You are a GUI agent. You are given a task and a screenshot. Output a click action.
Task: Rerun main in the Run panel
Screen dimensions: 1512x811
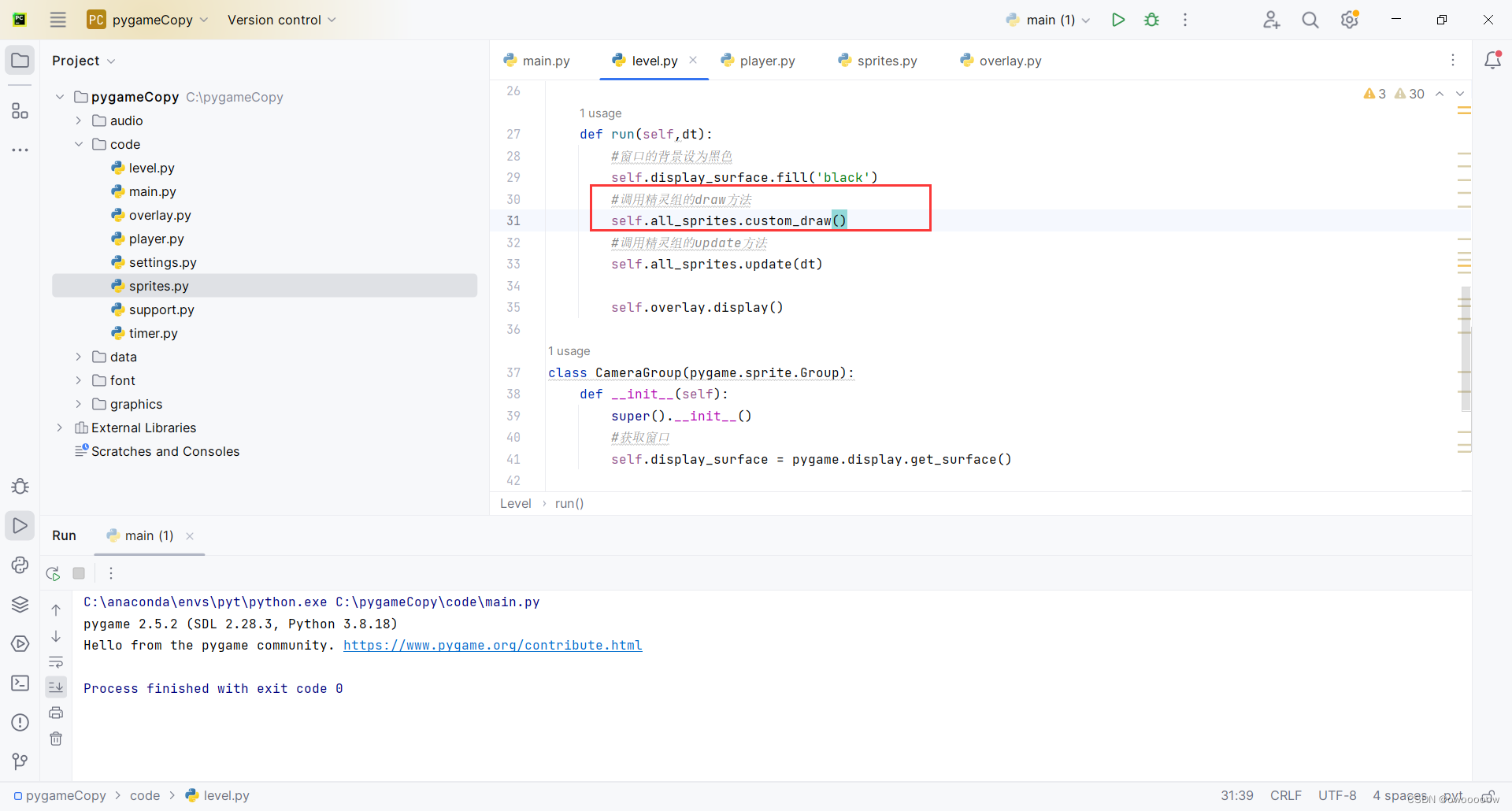[53, 573]
